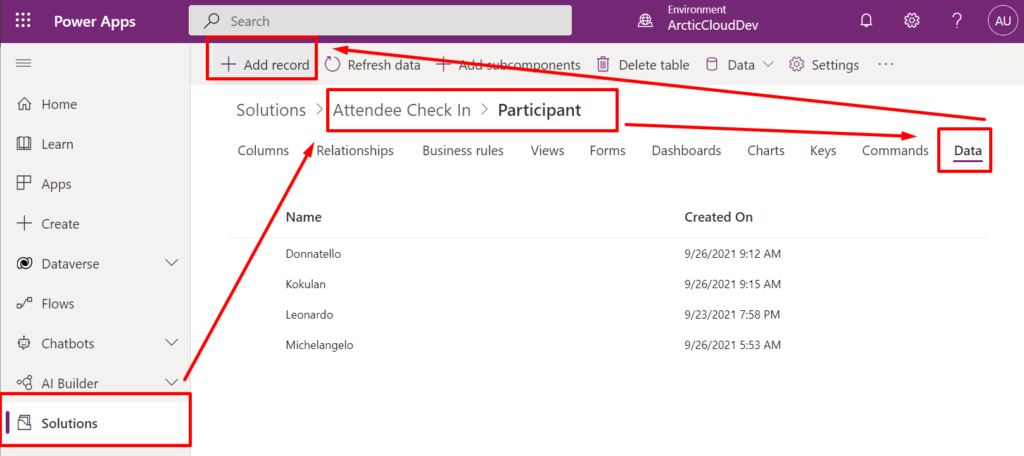
Task: Click the AI Builder icon
Action: pyautogui.click(x=24, y=383)
